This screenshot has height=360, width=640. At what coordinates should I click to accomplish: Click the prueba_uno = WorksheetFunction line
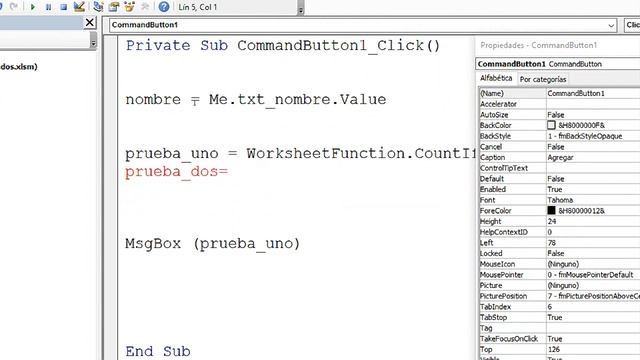(x=300, y=153)
